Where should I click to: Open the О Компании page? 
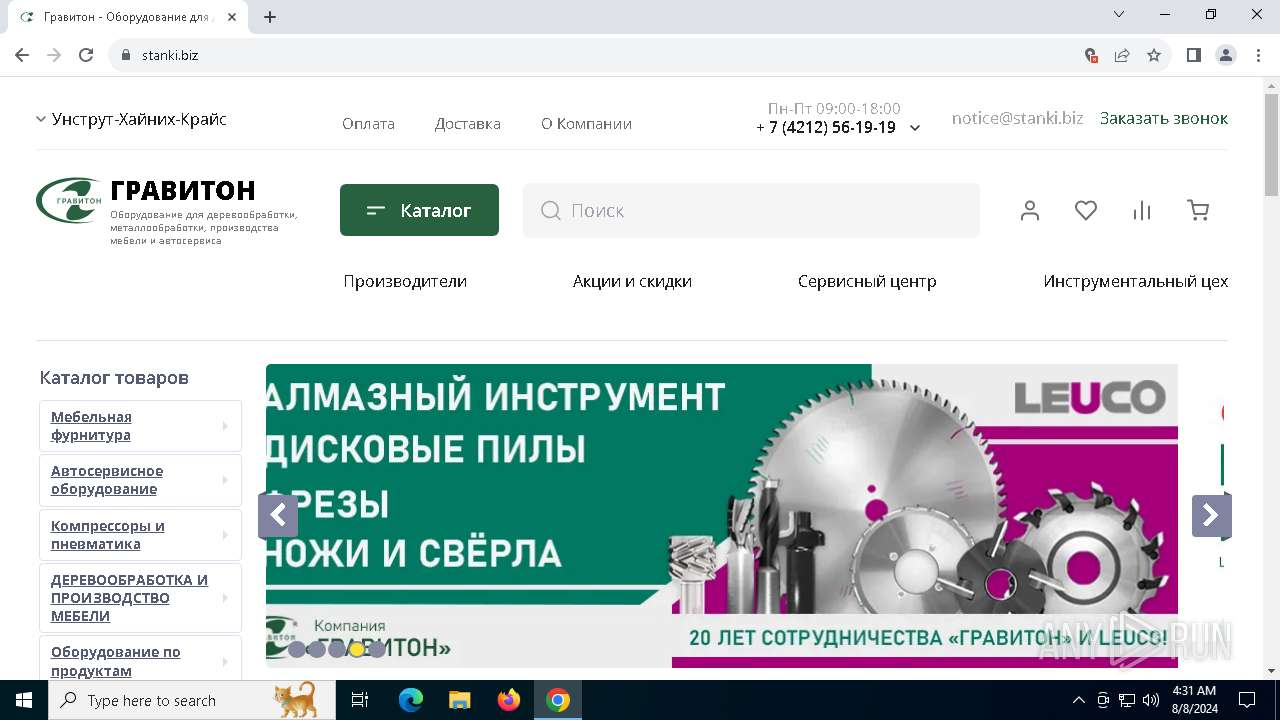click(x=586, y=124)
